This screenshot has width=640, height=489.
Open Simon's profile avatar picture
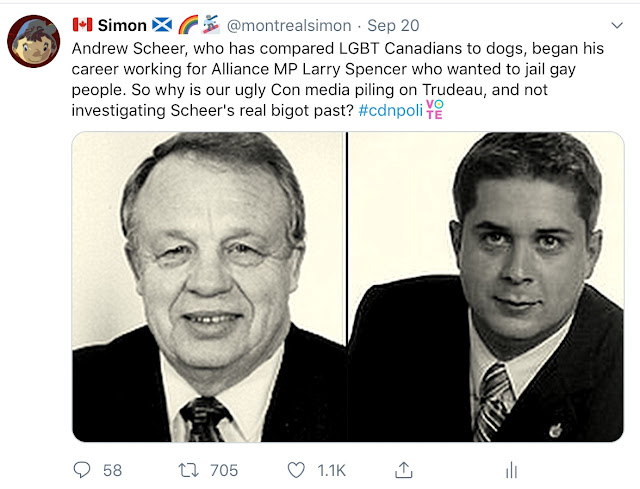[33, 42]
